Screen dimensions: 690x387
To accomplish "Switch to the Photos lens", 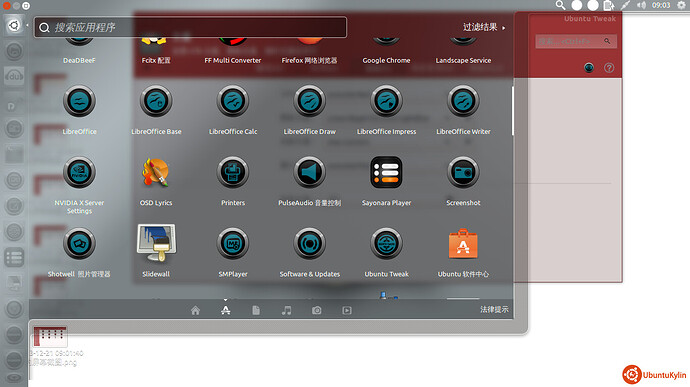I will (316, 310).
